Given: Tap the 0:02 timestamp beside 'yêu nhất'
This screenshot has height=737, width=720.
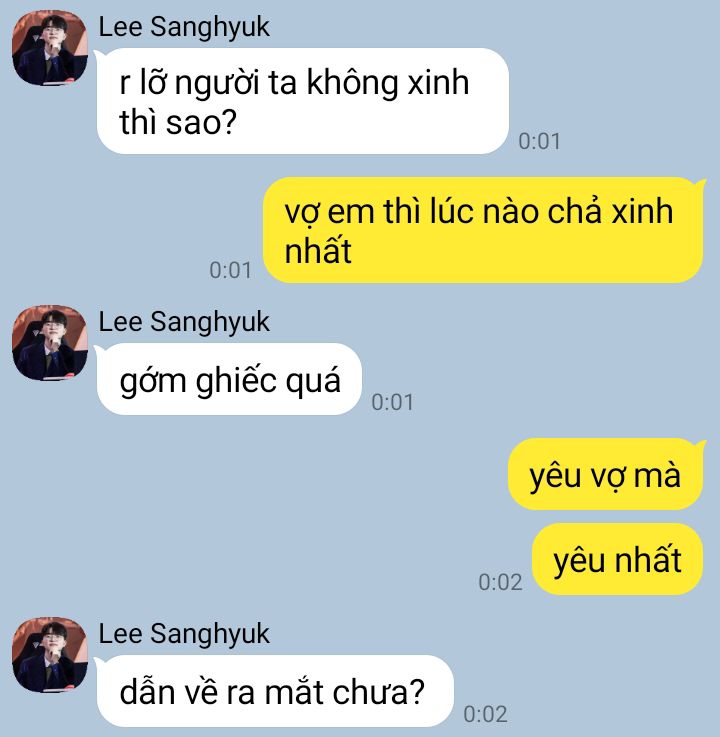Looking at the screenshot, I should (500, 582).
